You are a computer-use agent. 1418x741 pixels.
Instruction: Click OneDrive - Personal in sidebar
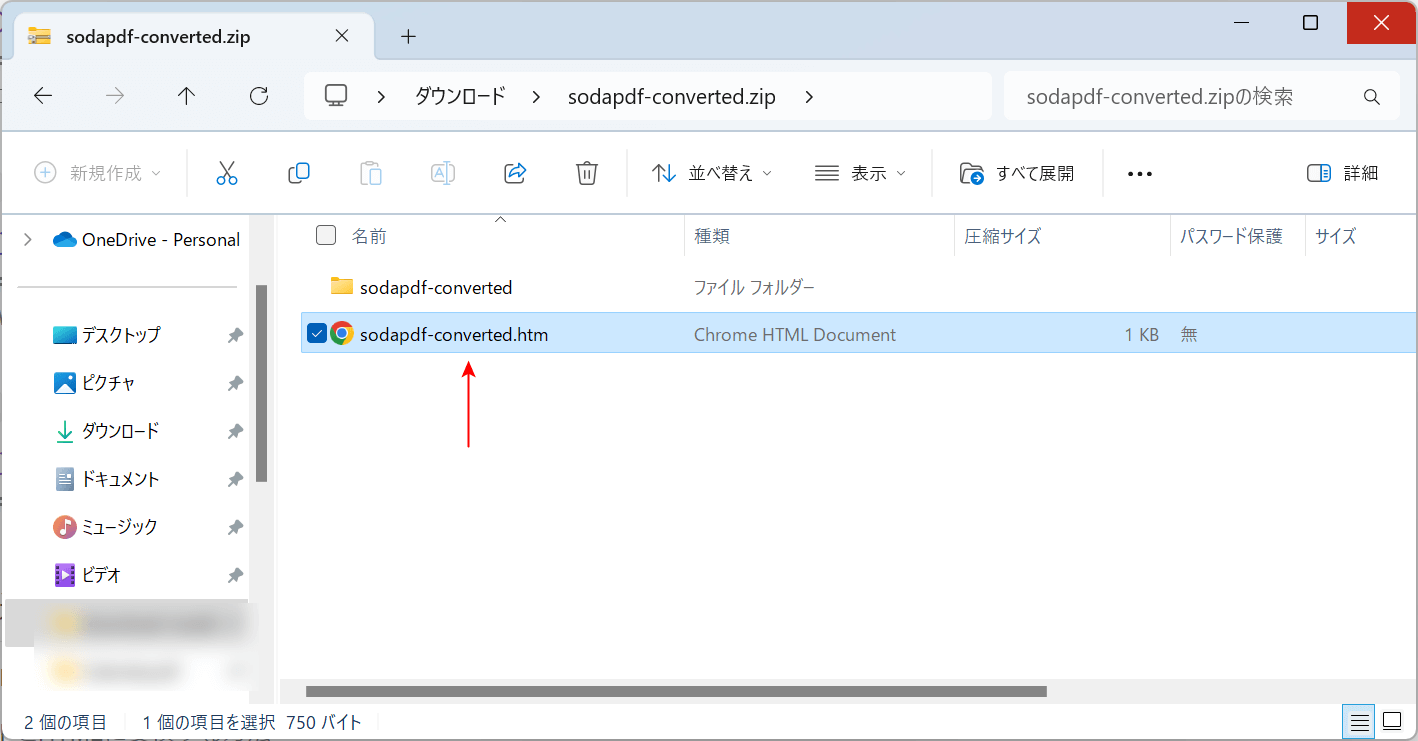(x=161, y=239)
